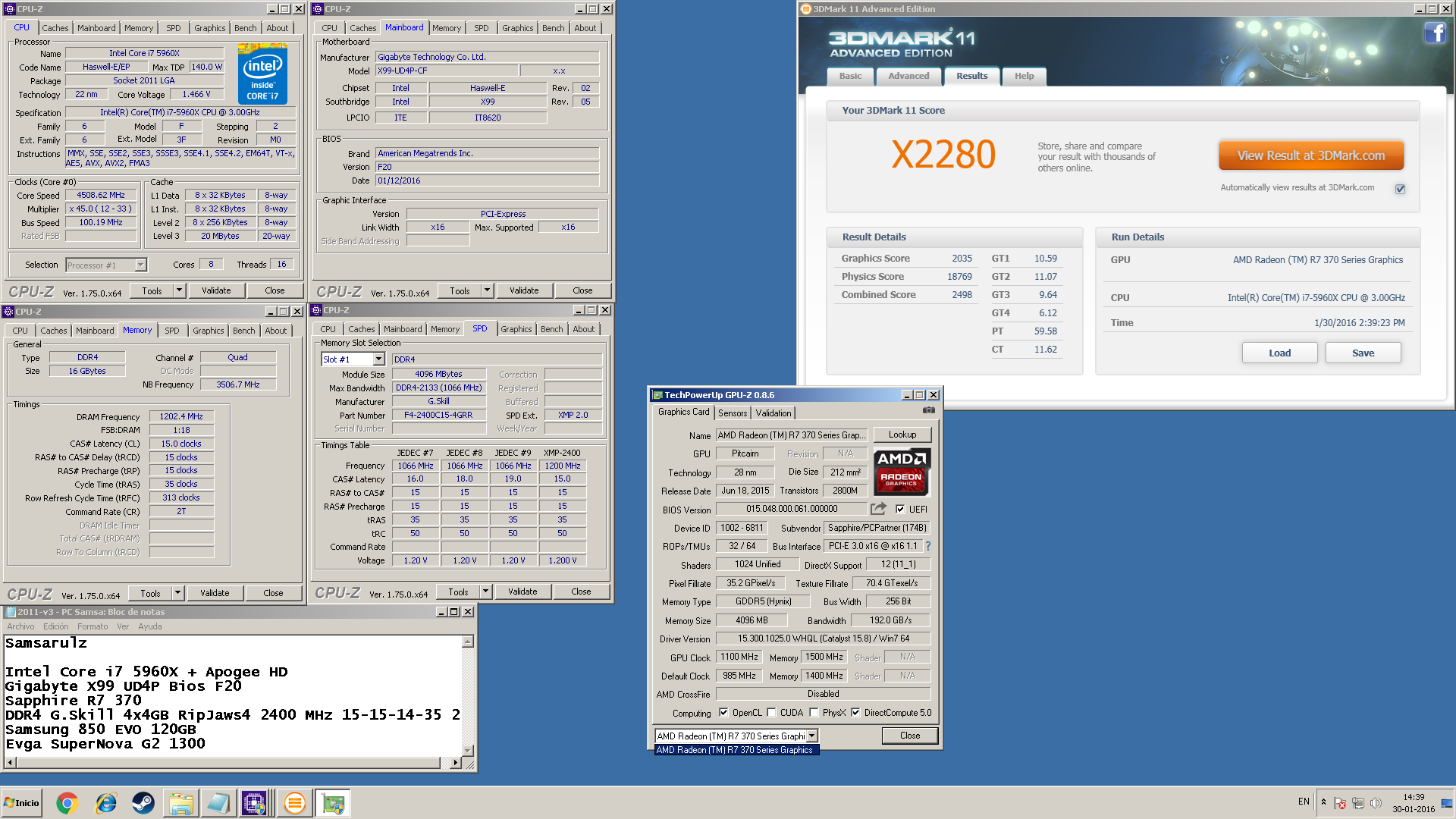Click the Facebook icon in 3DMark
Viewport: 1456px width, 819px height.
pyautogui.click(x=1435, y=33)
